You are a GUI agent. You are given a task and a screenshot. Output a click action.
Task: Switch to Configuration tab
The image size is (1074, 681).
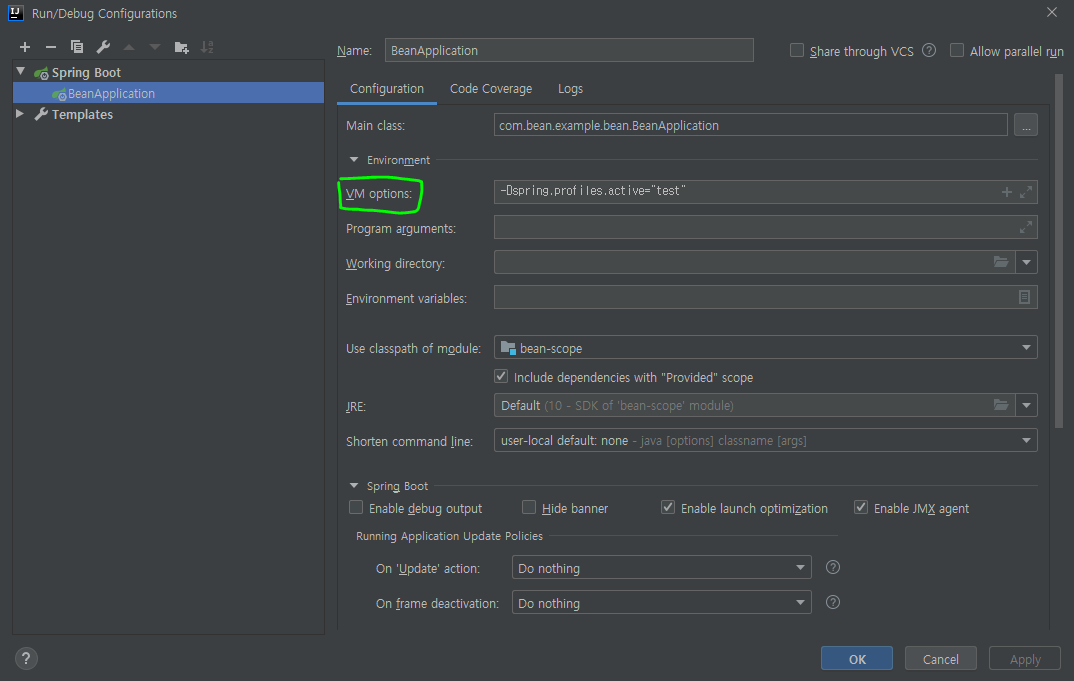pyautogui.click(x=386, y=88)
